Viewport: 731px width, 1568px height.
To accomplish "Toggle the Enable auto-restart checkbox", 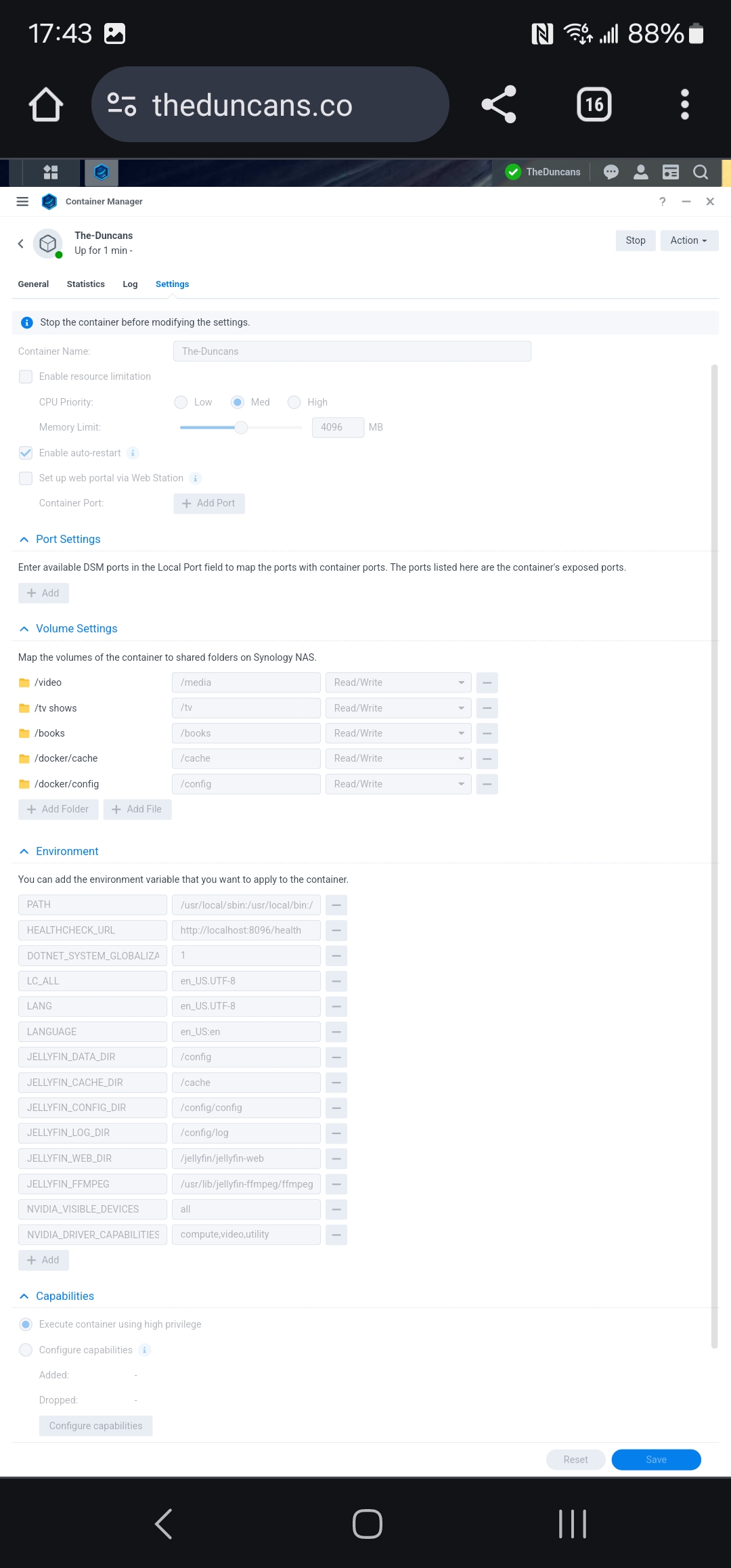I will coord(26,453).
